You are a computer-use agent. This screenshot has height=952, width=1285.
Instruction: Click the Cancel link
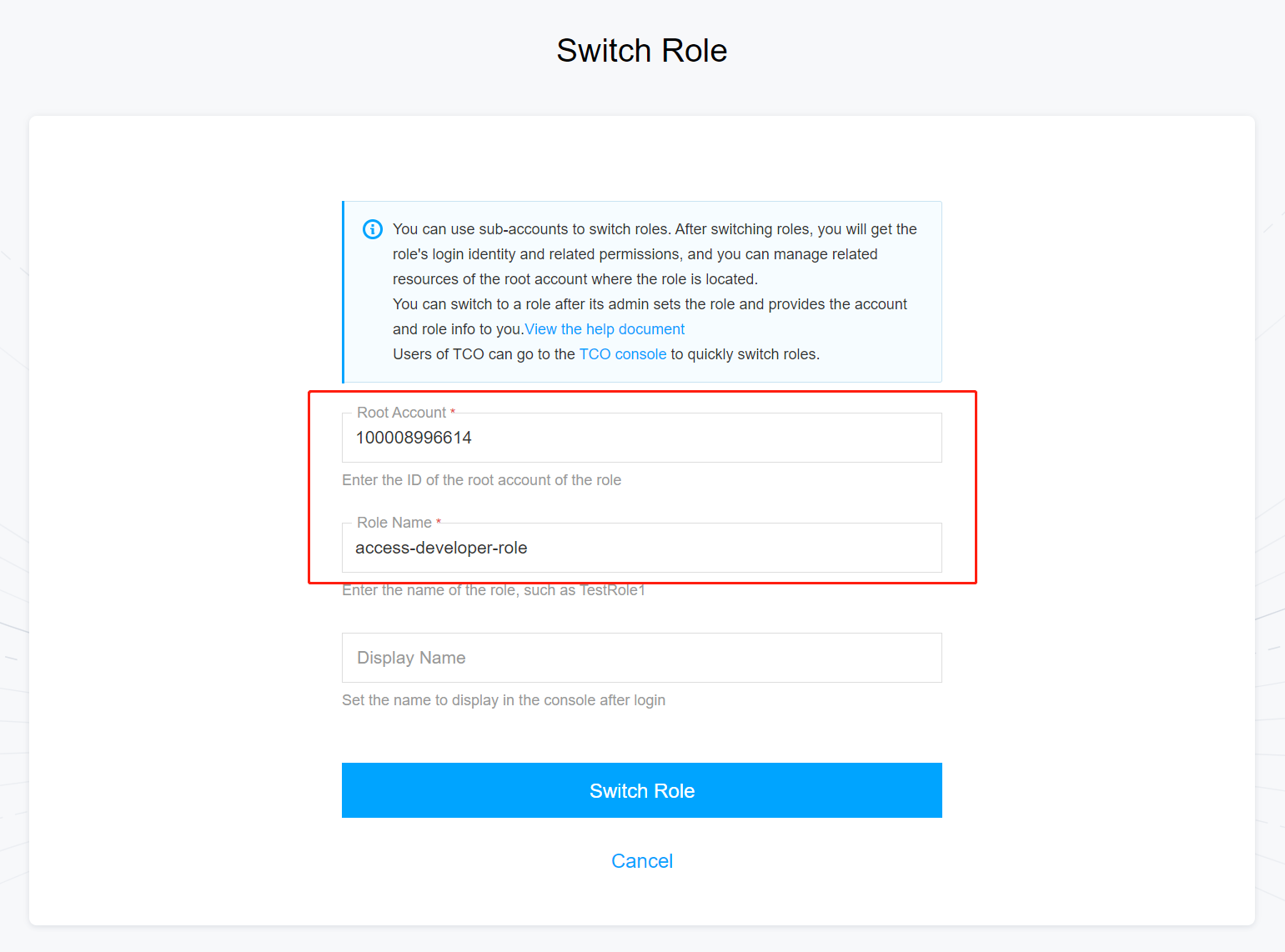click(641, 861)
